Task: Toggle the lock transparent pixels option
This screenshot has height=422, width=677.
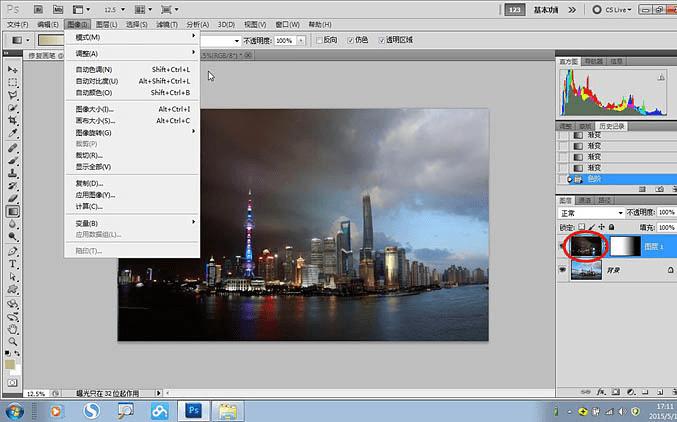Action: point(582,227)
